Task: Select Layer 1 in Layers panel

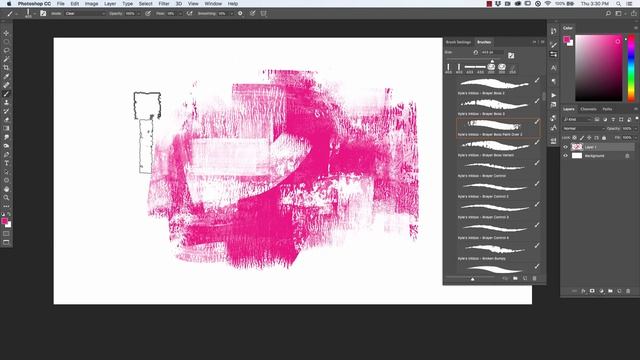Action: pos(598,147)
